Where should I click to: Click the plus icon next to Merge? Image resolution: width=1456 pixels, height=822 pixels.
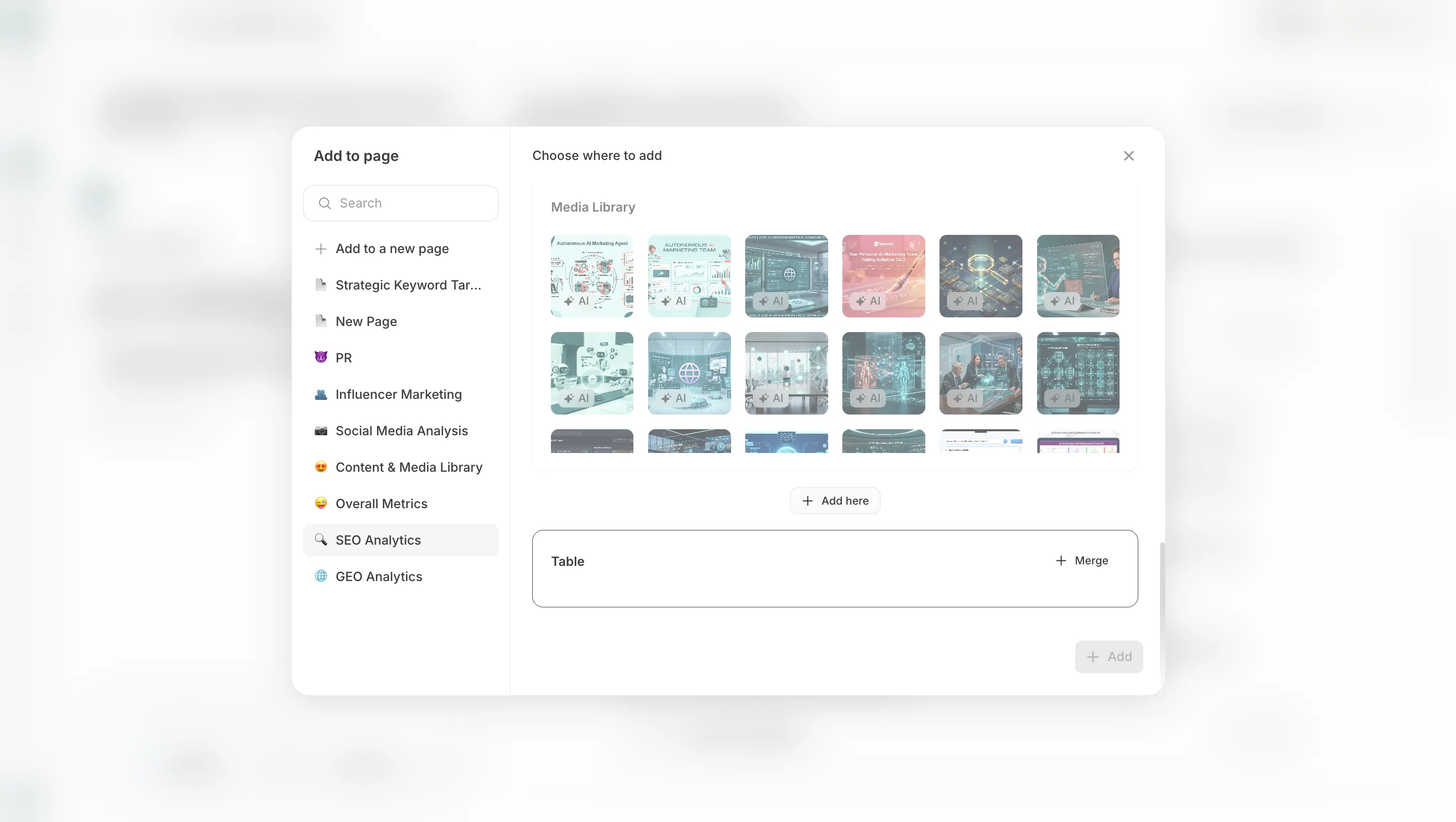(1061, 561)
